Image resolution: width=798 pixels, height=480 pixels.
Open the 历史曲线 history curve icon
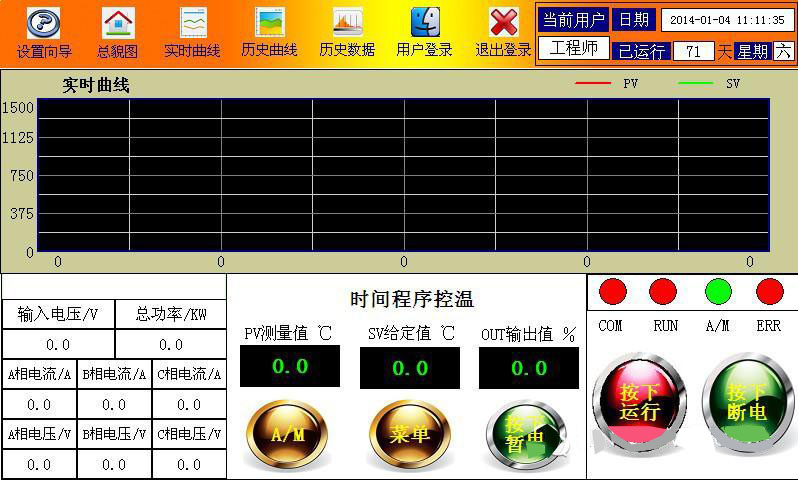coord(269,23)
